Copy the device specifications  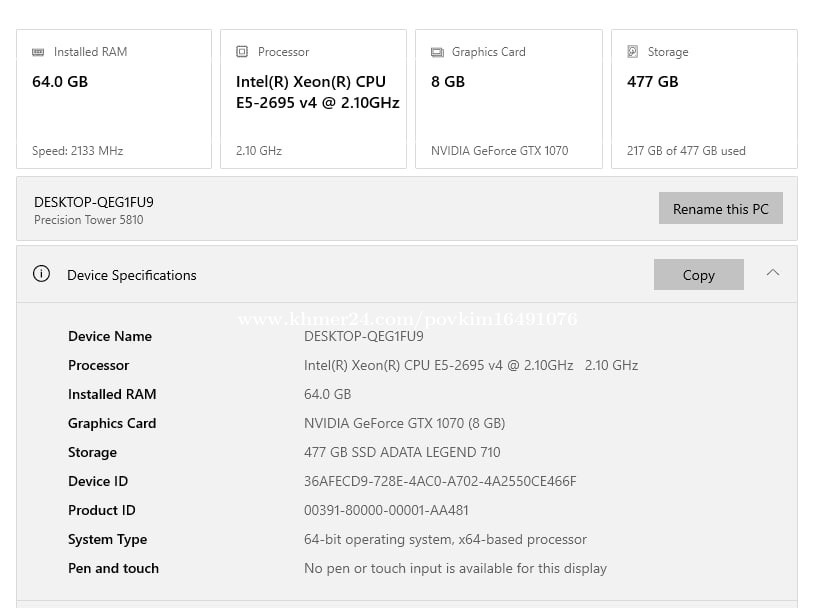point(698,275)
